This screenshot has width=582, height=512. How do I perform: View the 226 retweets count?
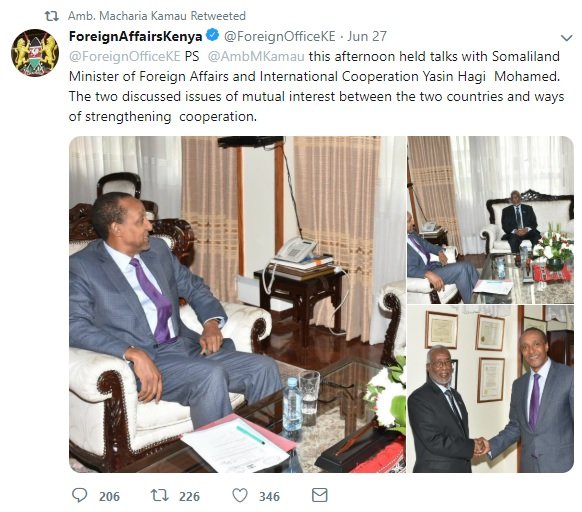[189, 496]
